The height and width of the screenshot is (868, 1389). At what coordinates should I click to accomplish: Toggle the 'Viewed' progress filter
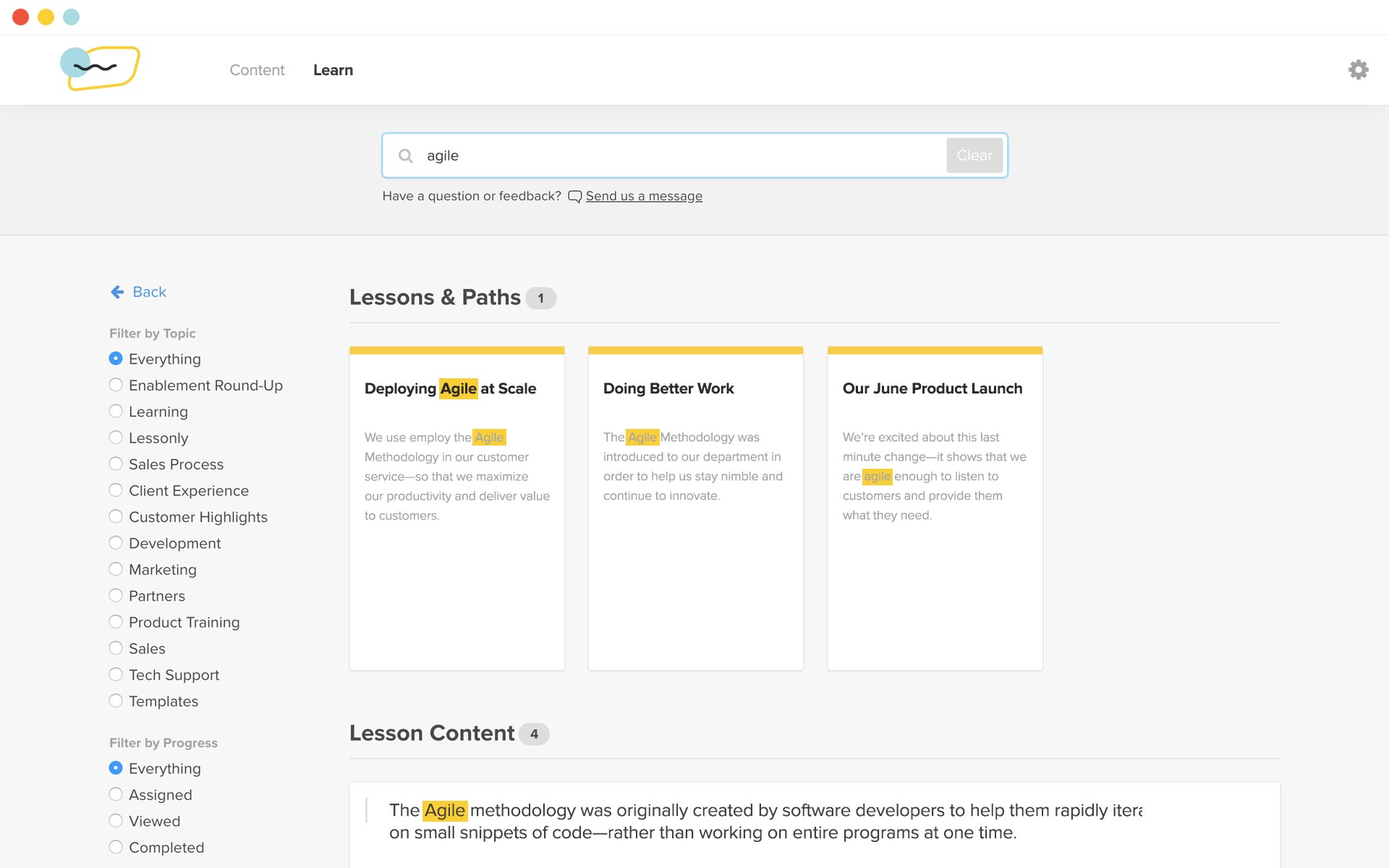115,821
